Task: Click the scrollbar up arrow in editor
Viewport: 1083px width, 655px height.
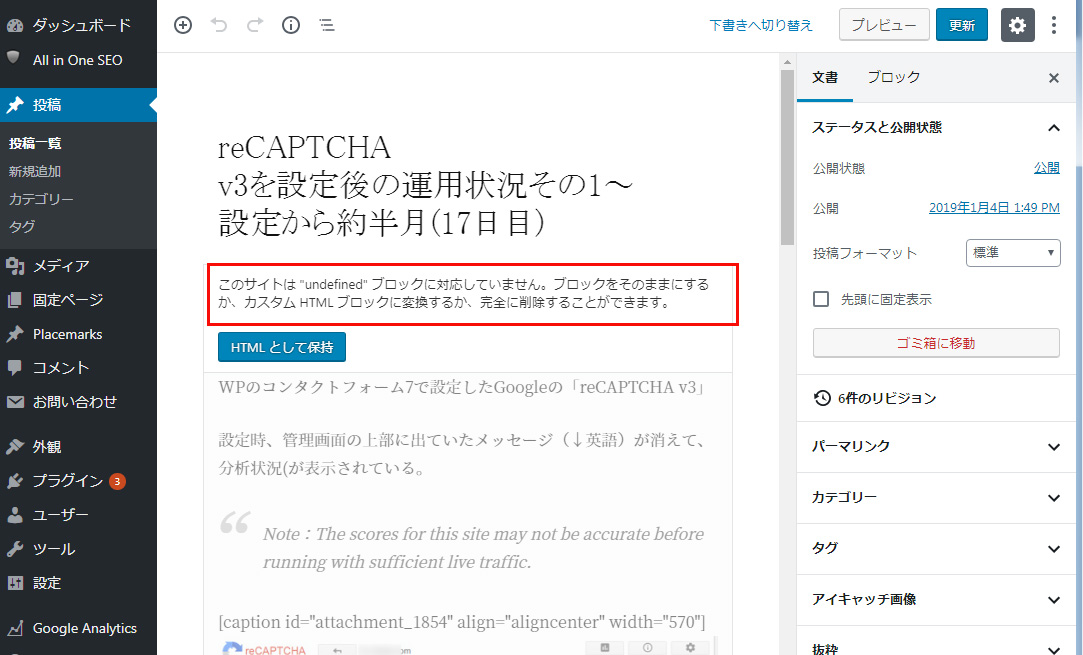Action: [x=787, y=62]
